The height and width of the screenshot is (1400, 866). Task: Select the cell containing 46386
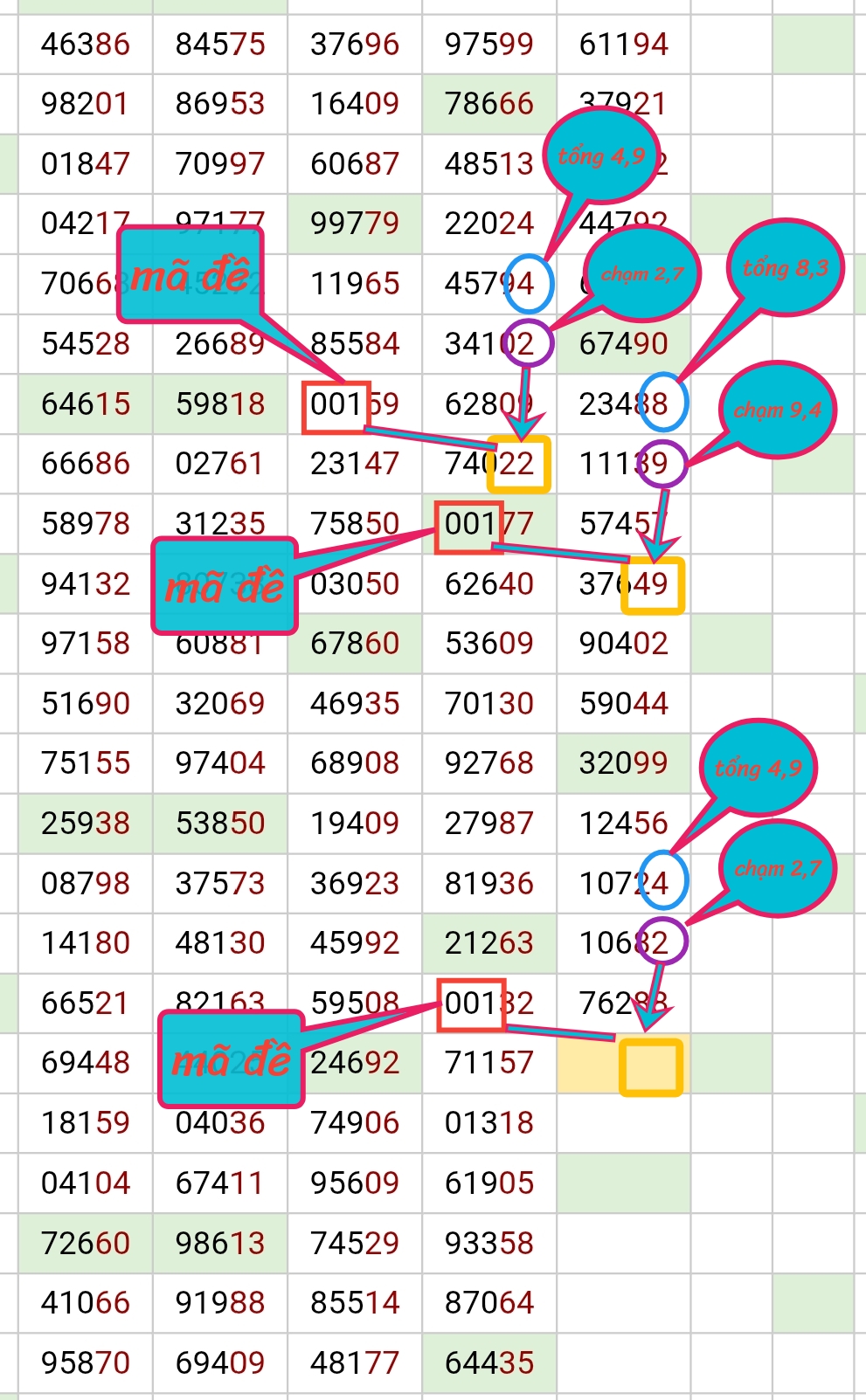click(x=86, y=44)
